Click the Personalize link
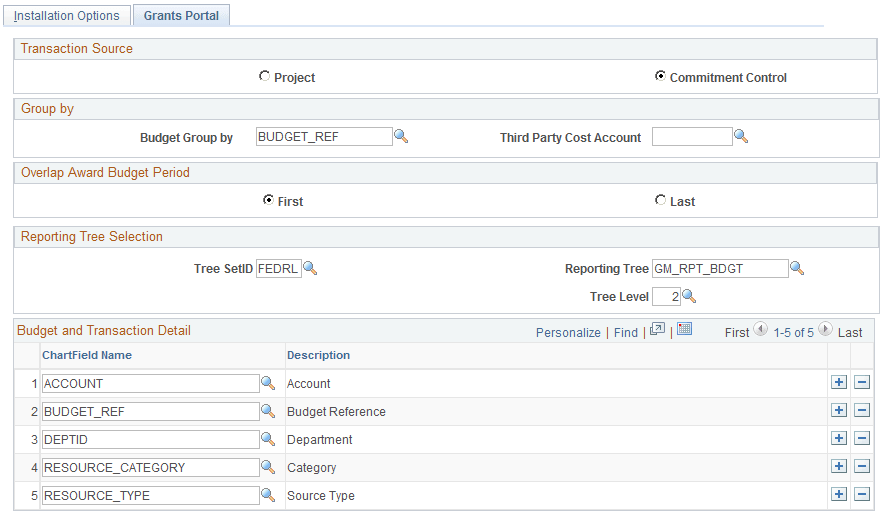This screenshot has height=516, width=880. 568,333
